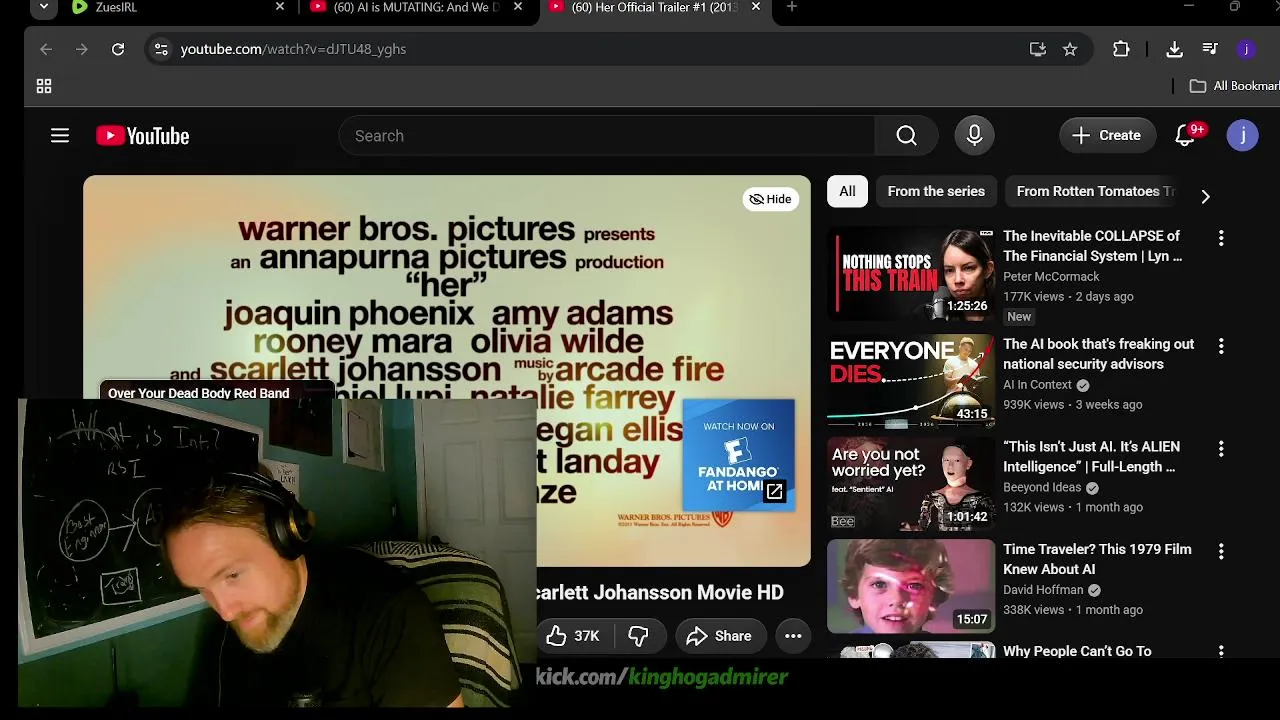Viewport: 1280px width, 720px height.
Task: Open a new browser tab
Action: coord(791,7)
